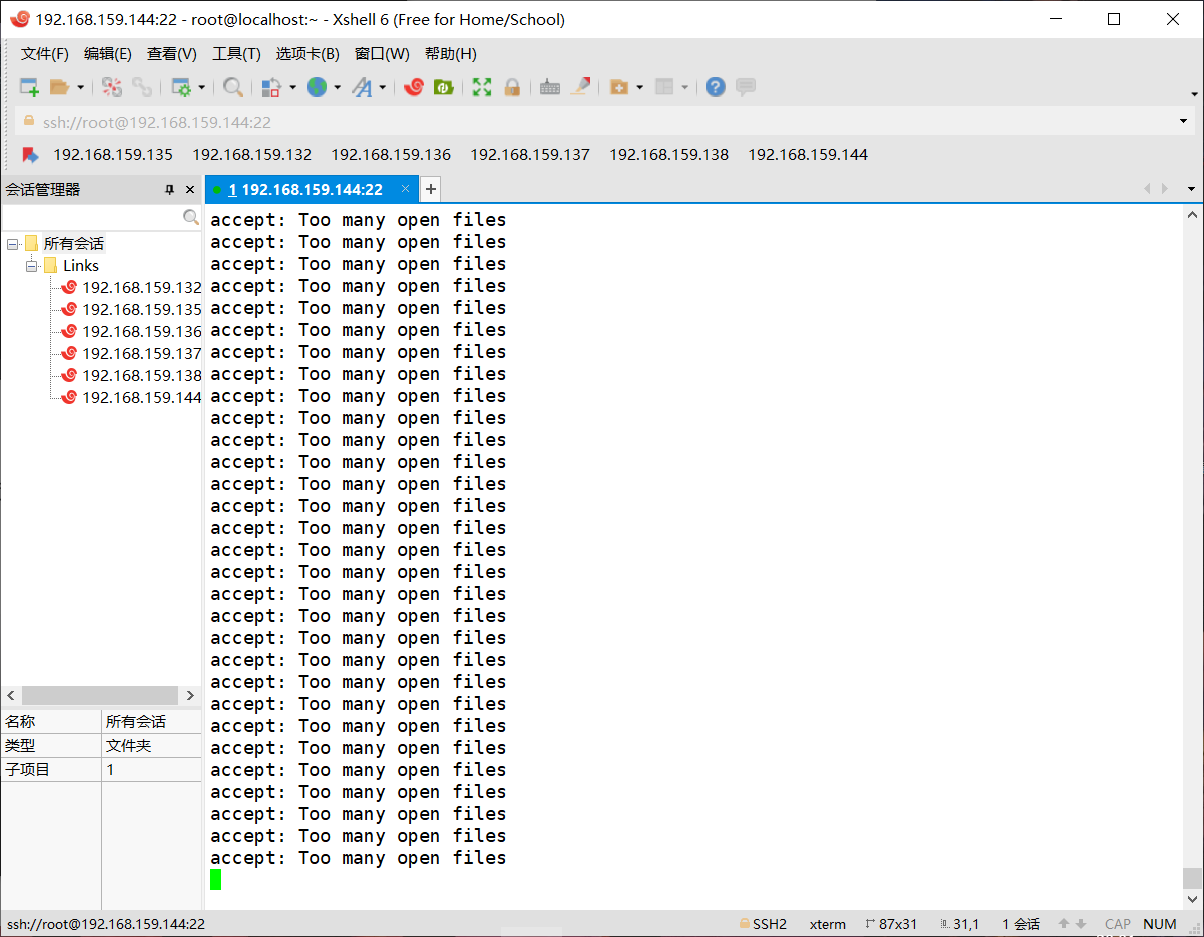Open the 窗口(W) menu

382,54
